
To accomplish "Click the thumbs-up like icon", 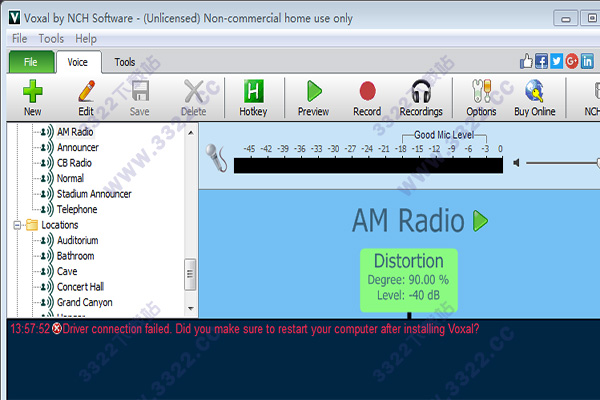I will (x=527, y=61).
